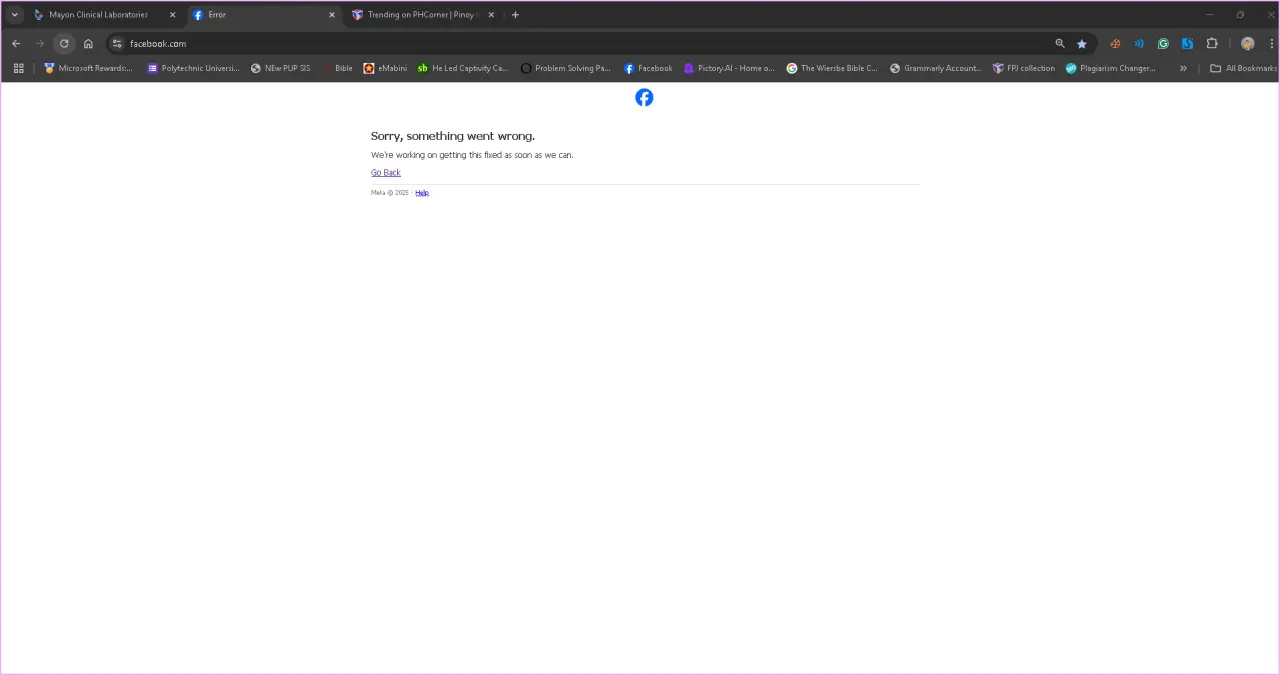This screenshot has height=675, width=1280.
Task: Close the Trending on PHCorner tab
Action: coord(491,15)
